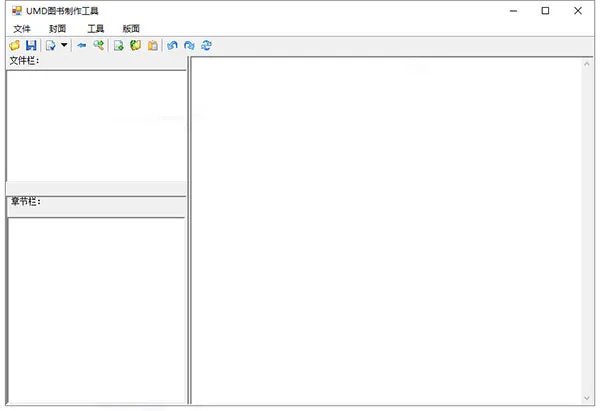600x411 pixels.
Task: Open the 版面 menu
Action: click(x=131, y=29)
